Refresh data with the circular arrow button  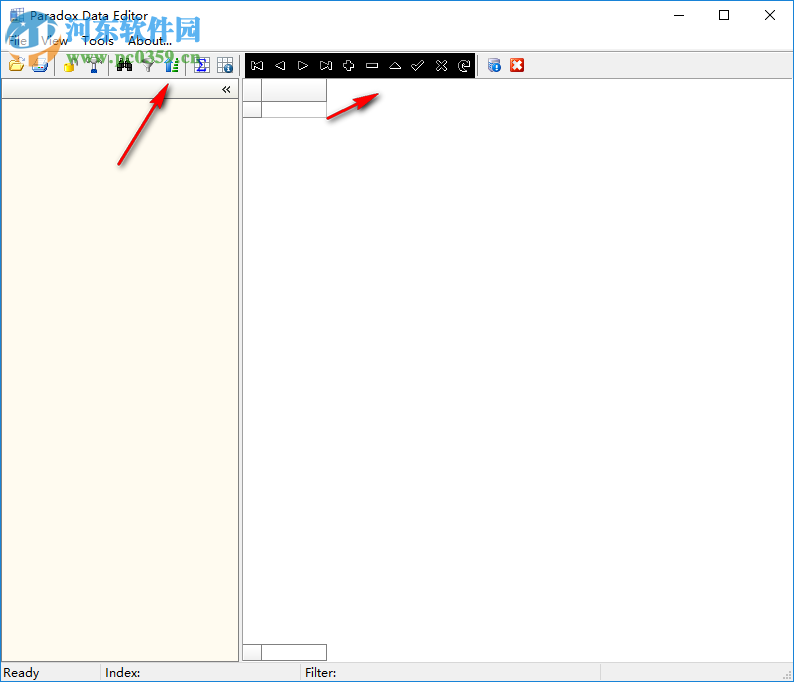coord(464,66)
